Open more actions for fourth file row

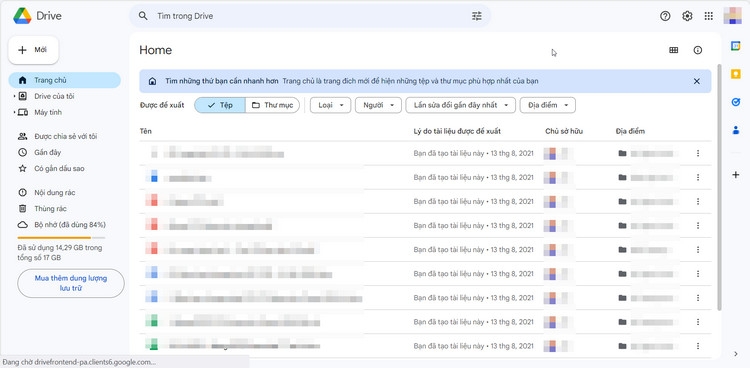tap(697, 225)
